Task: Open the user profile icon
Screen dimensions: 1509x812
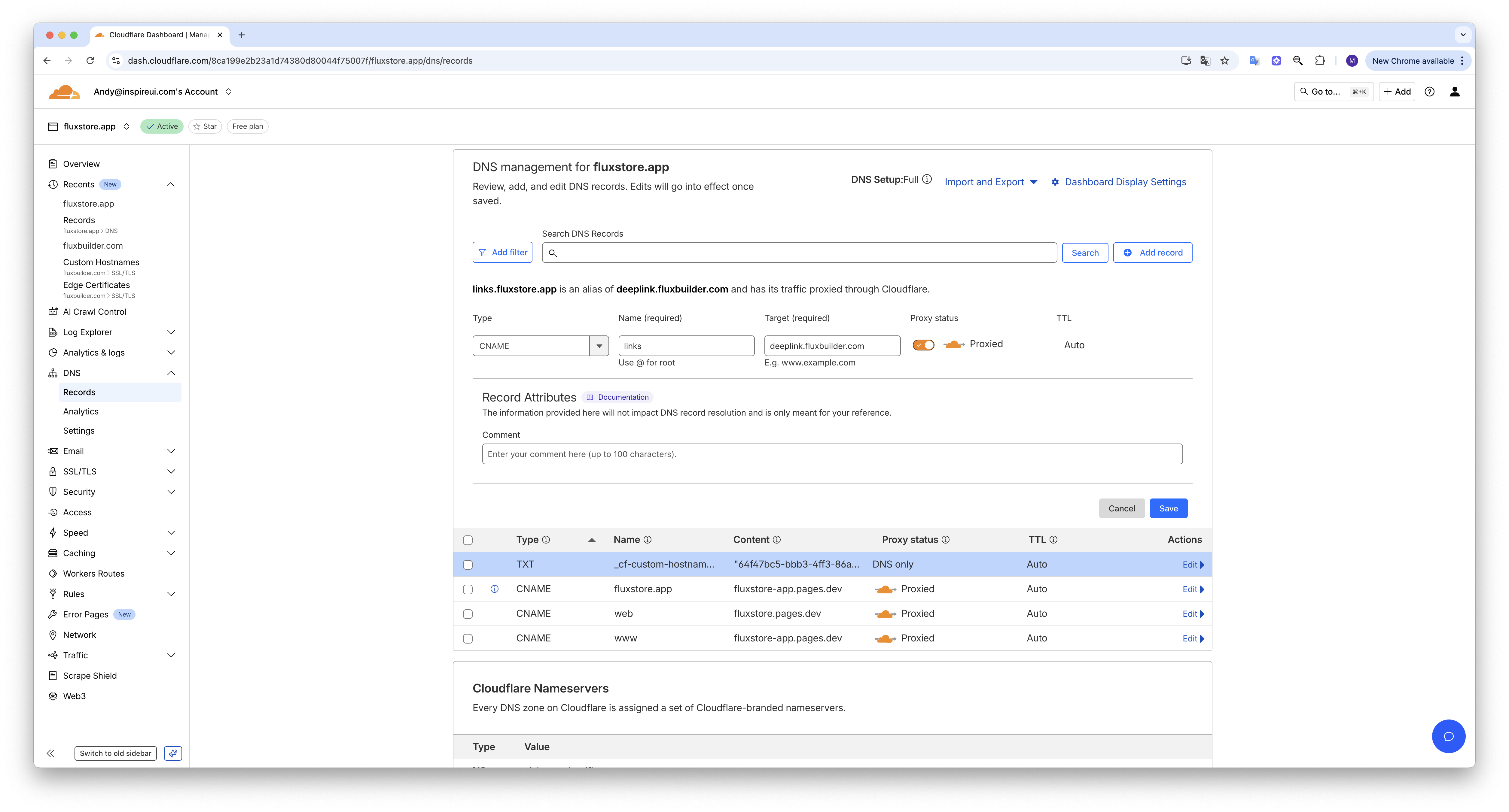Action: tap(1455, 92)
